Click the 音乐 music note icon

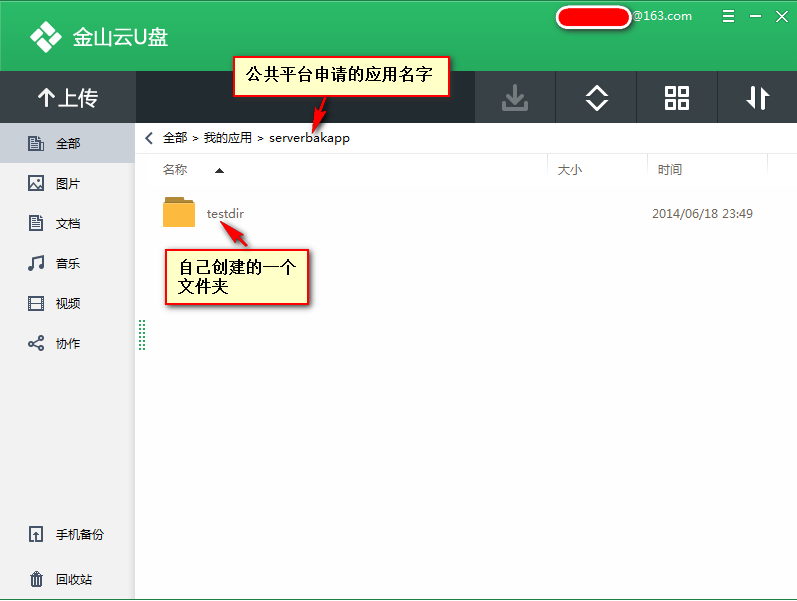pyautogui.click(x=36, y=263)
